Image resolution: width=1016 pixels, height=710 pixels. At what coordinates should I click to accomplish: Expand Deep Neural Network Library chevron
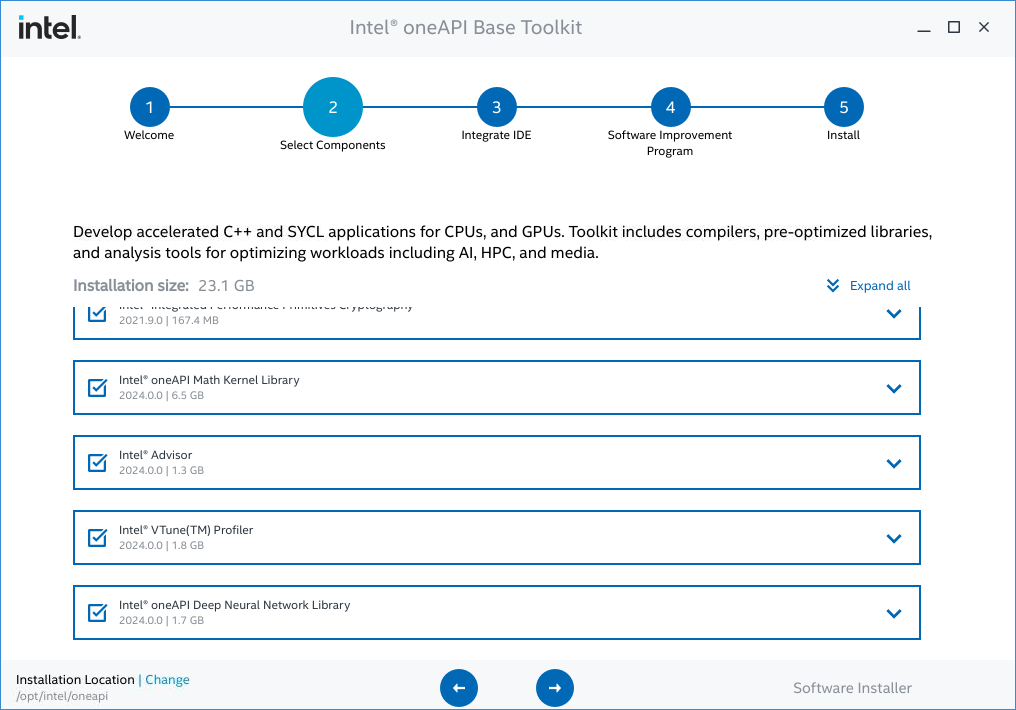894,613
